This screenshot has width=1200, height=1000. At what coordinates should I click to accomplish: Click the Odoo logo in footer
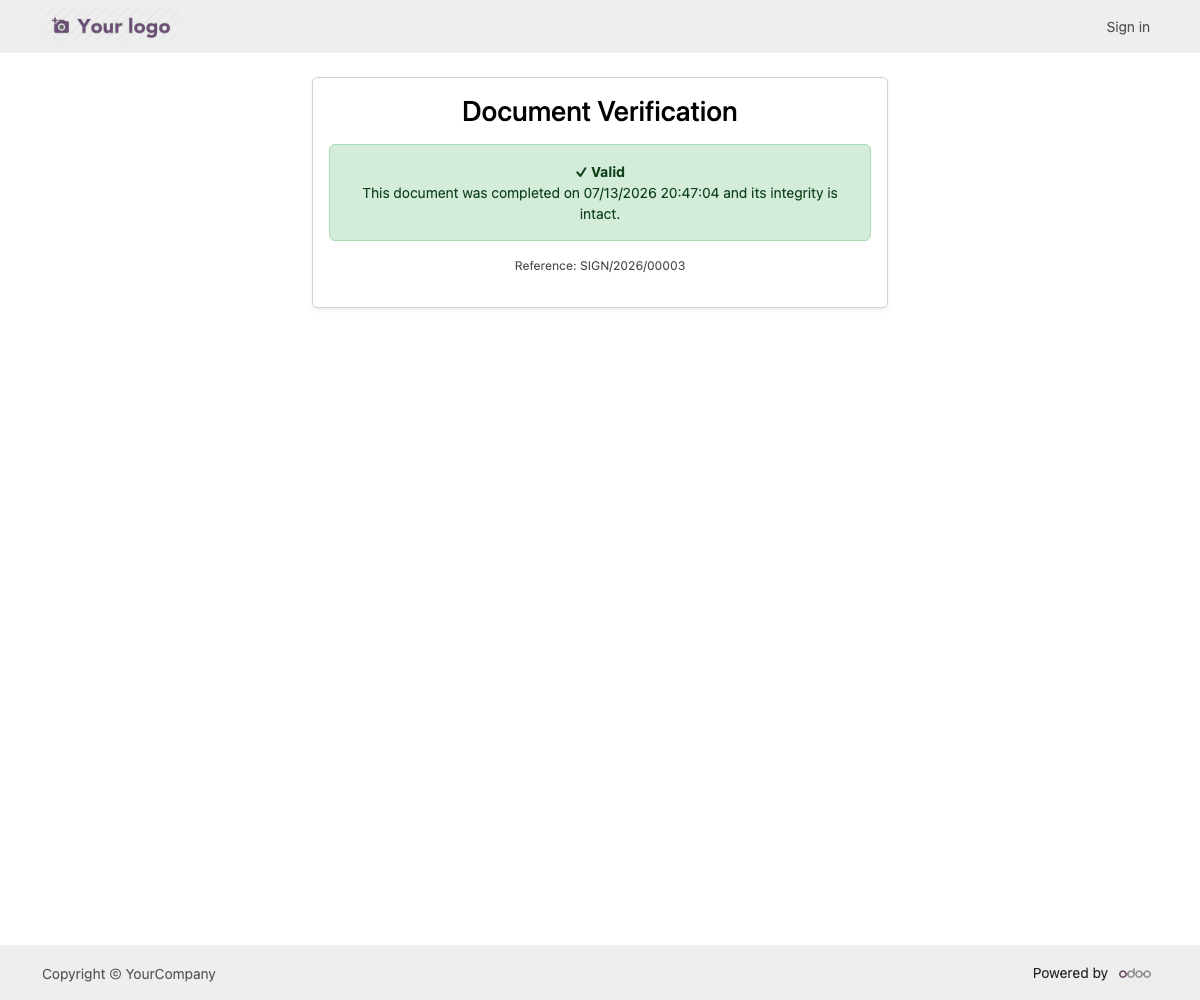(1135, 973)
